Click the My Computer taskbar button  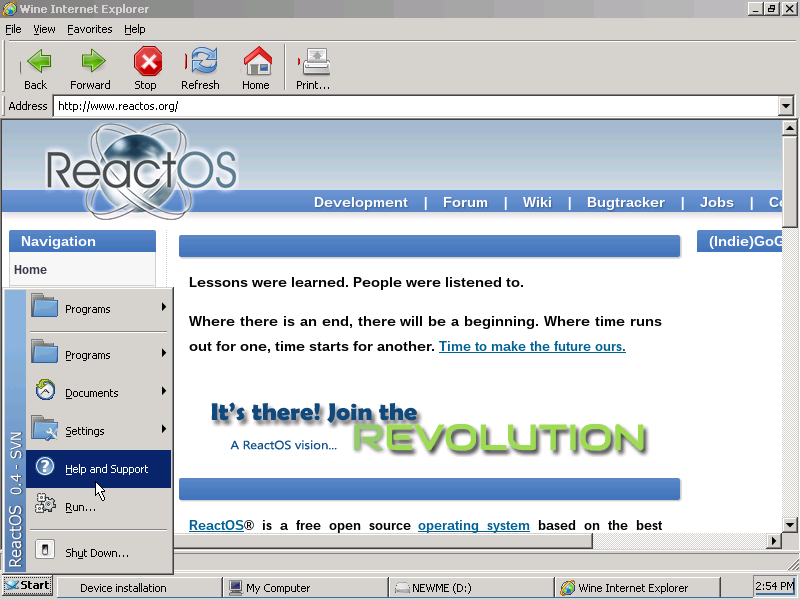pyautogui.click(x=304, y=588)
